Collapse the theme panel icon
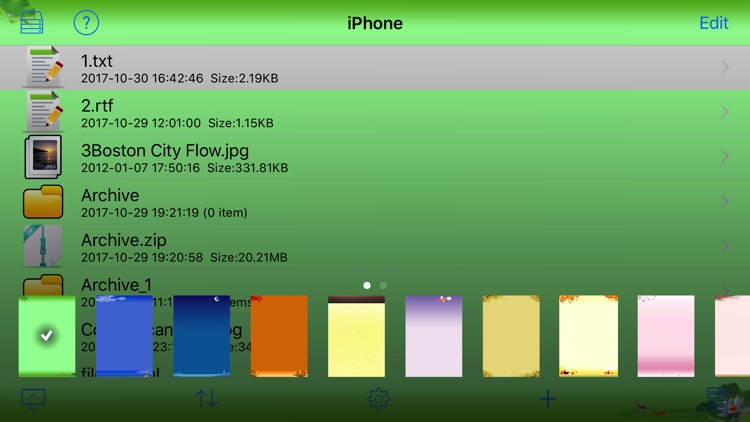This screenshot has height=422, width=750. tap(33, 399)
